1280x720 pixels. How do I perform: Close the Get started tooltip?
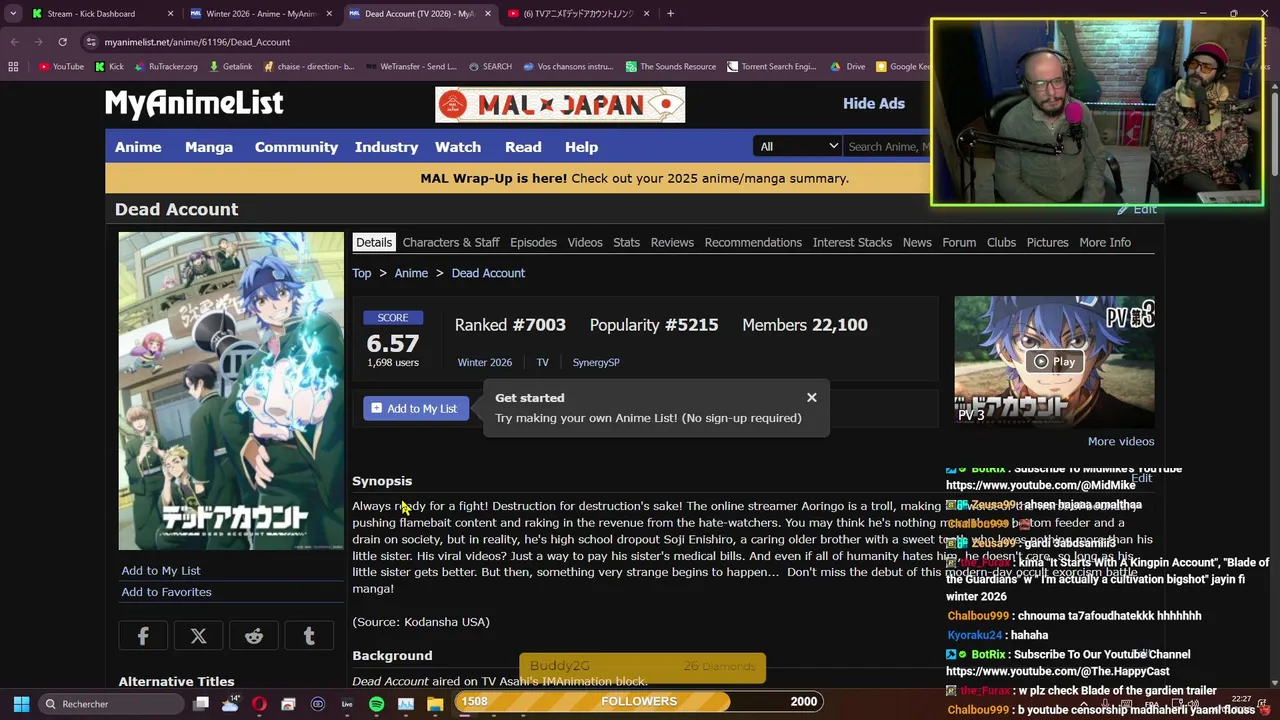[x=812, y=398]
